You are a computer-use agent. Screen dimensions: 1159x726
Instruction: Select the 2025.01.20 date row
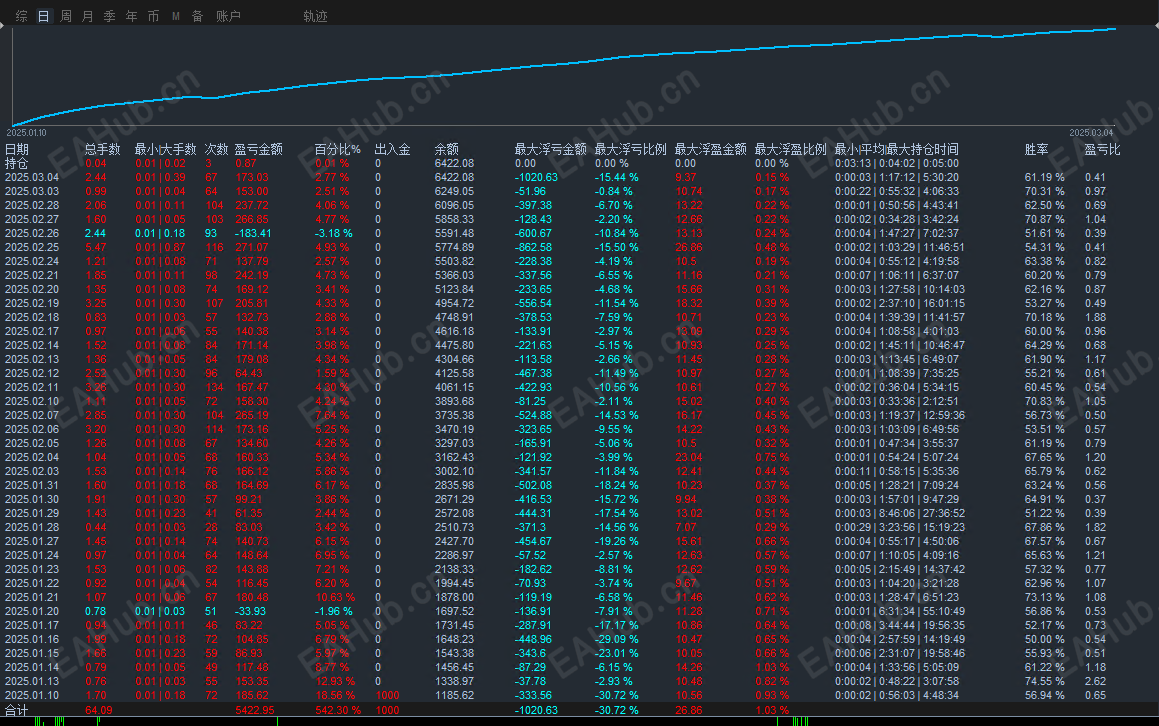pyautogui.click(x=32, y=611)
